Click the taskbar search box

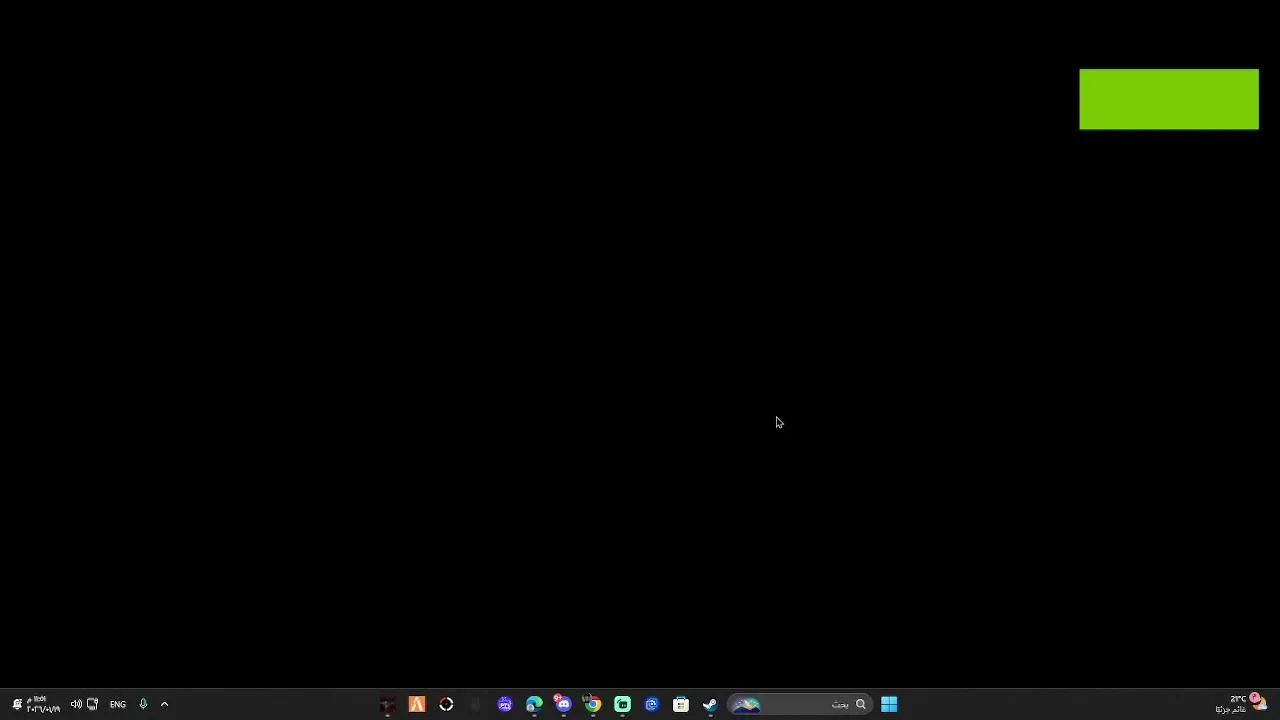point(798,705)
